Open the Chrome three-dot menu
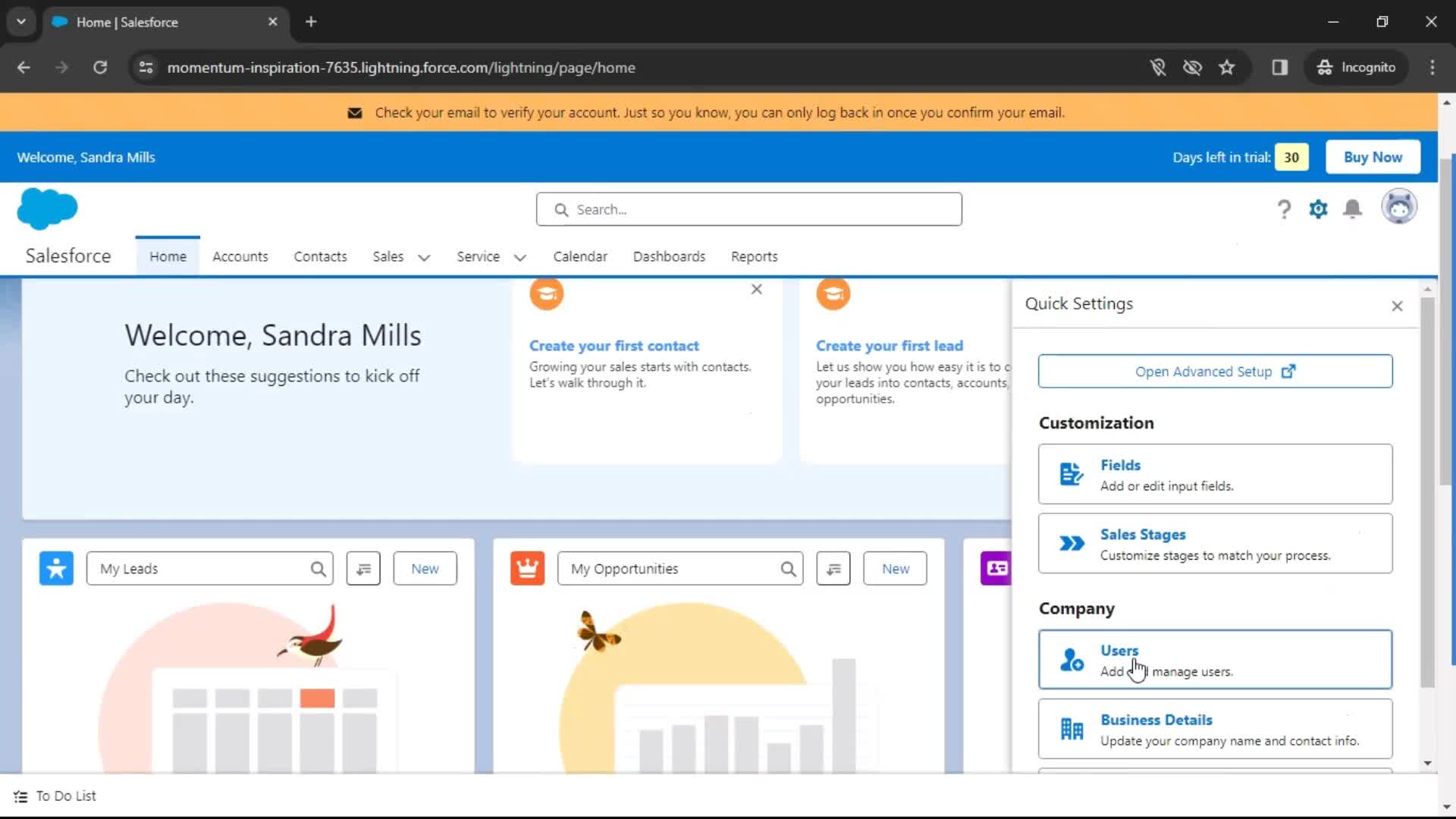 [1432, 67]
